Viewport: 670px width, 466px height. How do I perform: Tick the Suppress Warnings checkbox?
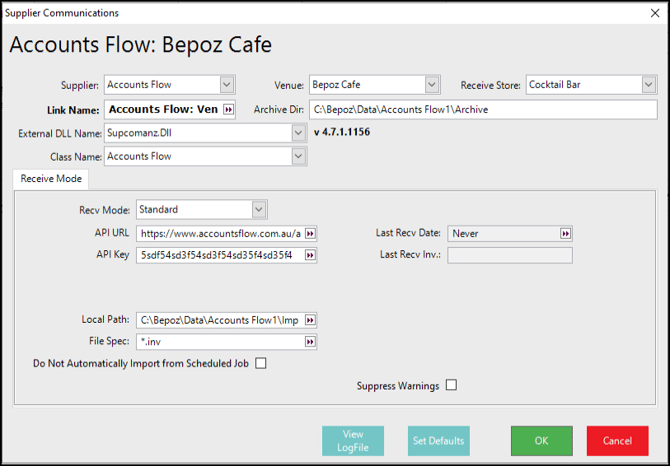click(451, 385)
